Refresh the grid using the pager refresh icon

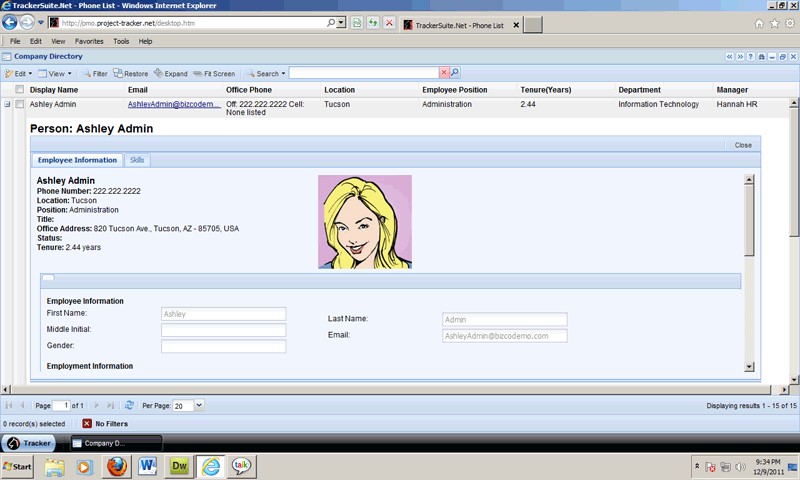click(x=129, y=405)
